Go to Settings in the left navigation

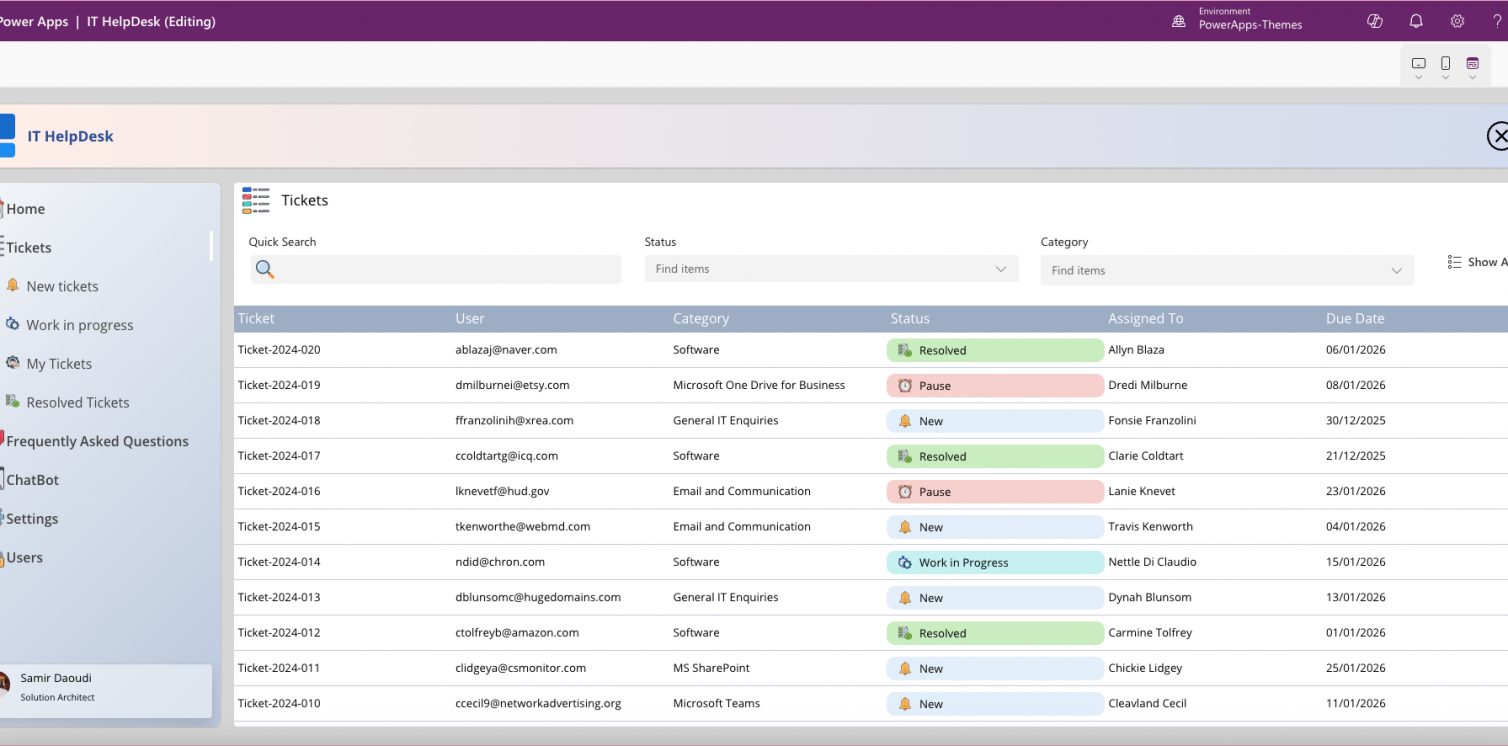click(x=31, y=518)
